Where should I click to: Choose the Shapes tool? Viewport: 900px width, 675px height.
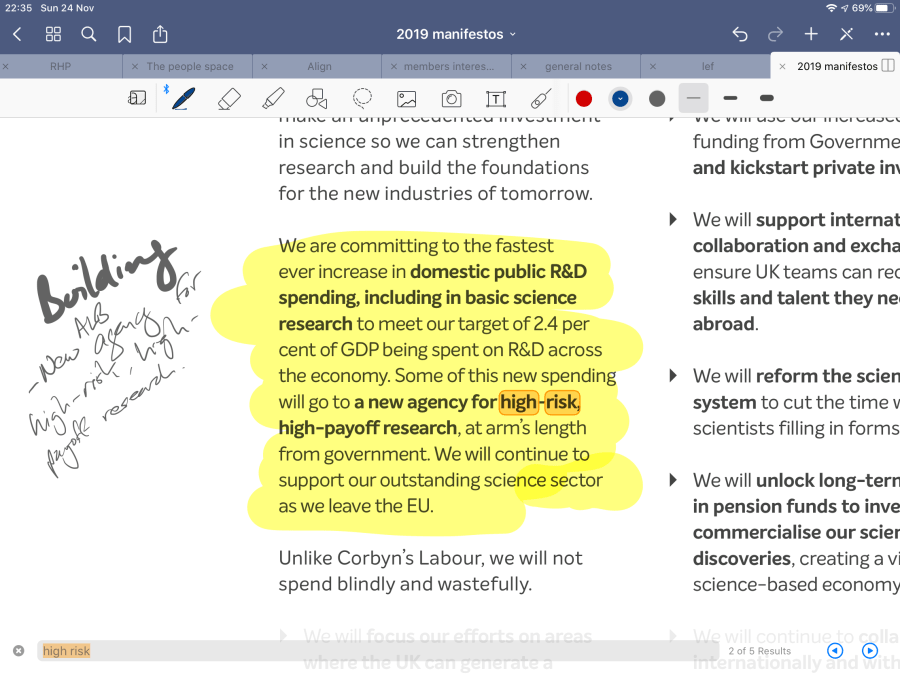(x=317, y=99)
